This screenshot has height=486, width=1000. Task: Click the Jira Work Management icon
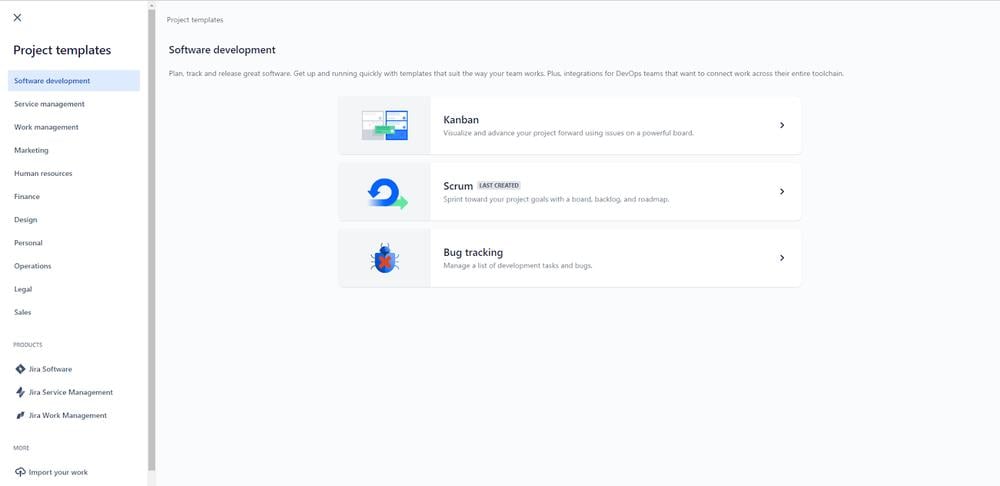pos(20,415)
